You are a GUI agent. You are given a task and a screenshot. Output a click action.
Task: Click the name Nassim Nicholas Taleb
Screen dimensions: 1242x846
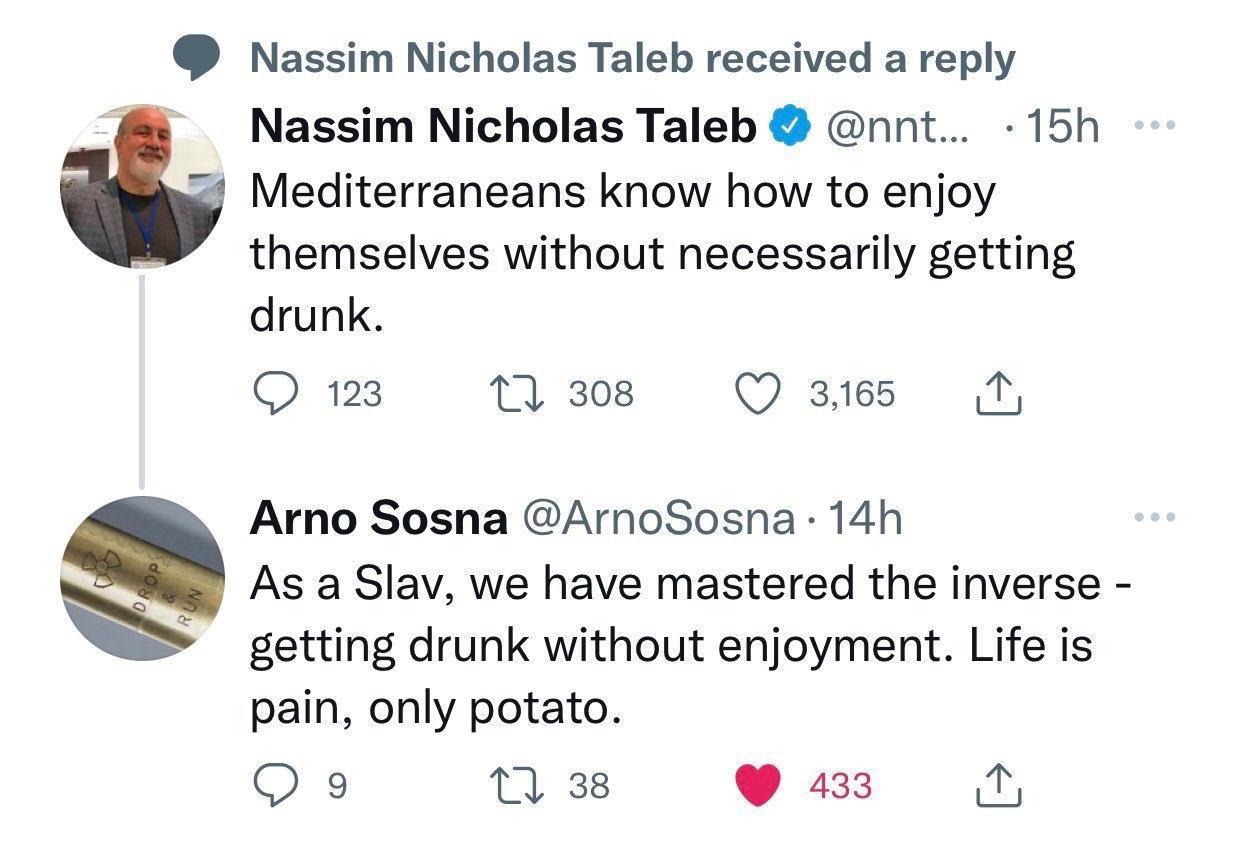coord(500,125)
